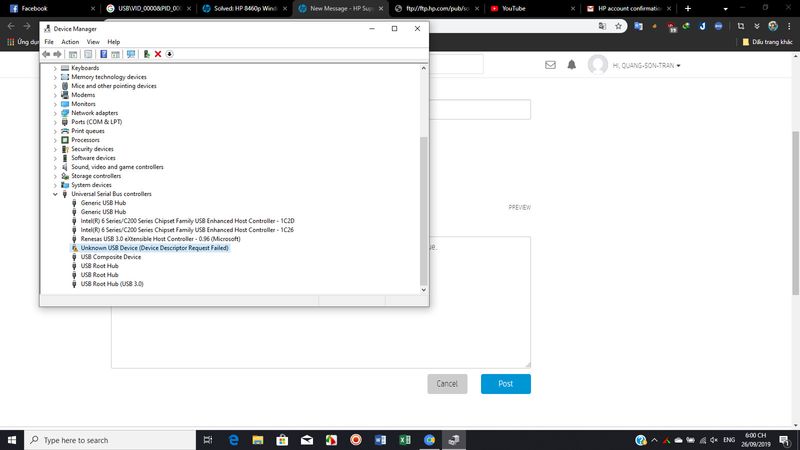Select Security devices tree item
Image resolution: width=800 pixels, height=450 pixels.
[92, 149]
